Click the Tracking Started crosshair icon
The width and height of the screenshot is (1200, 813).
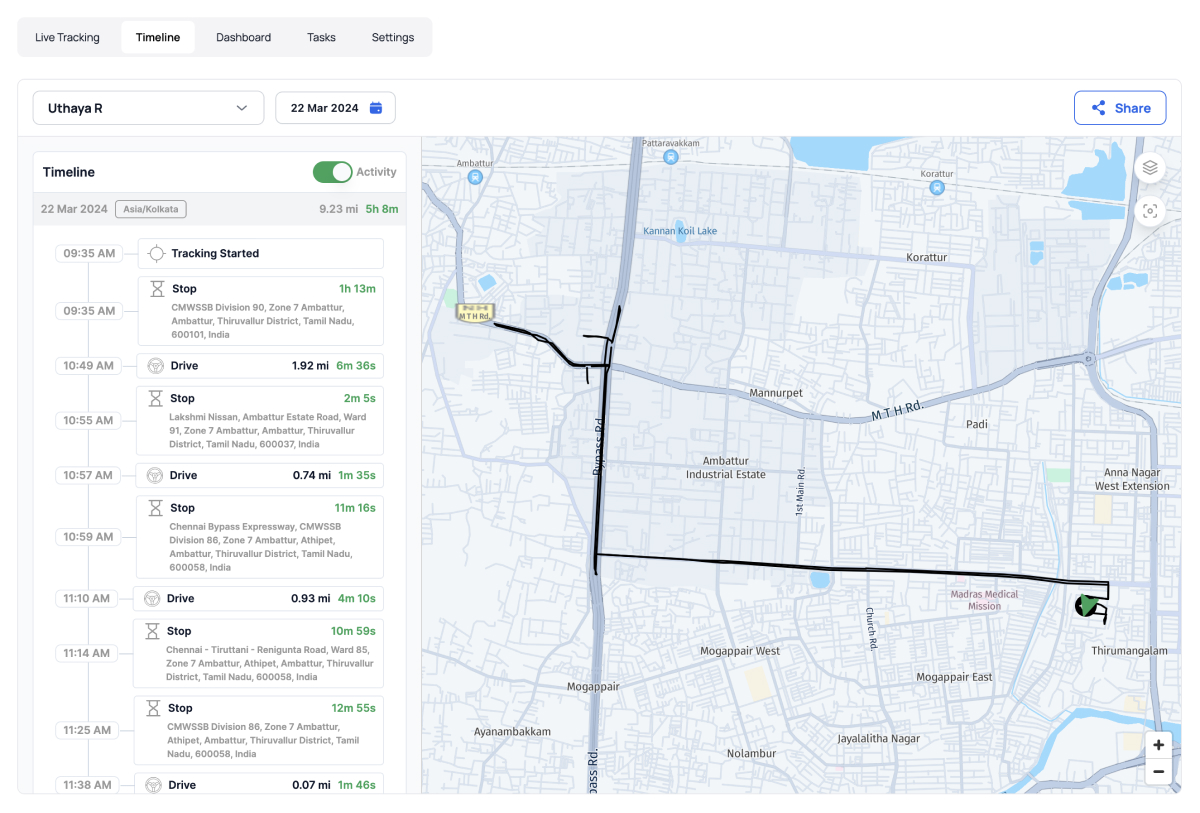[157, 254]
